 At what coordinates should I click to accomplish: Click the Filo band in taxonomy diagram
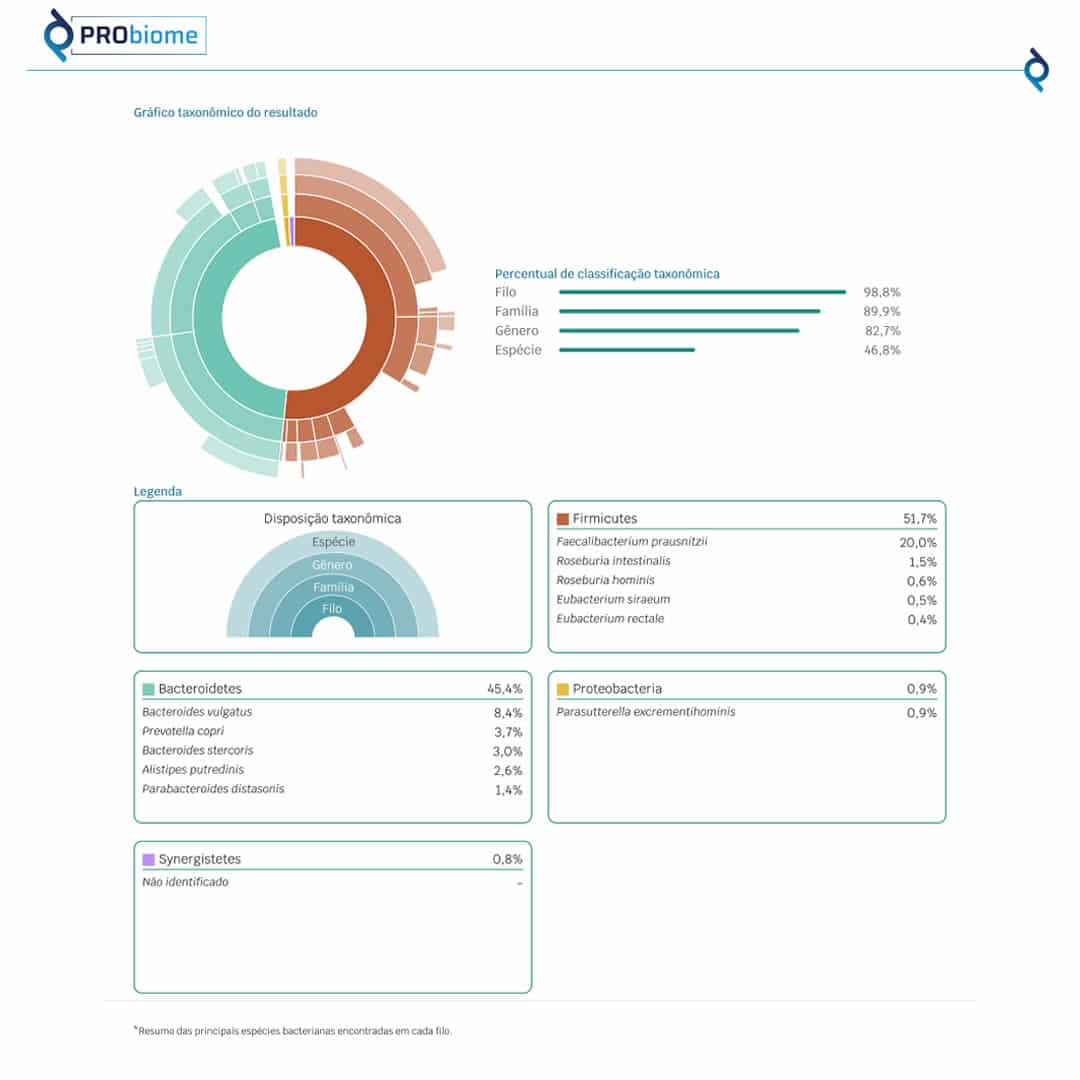[x=332, y=608]
